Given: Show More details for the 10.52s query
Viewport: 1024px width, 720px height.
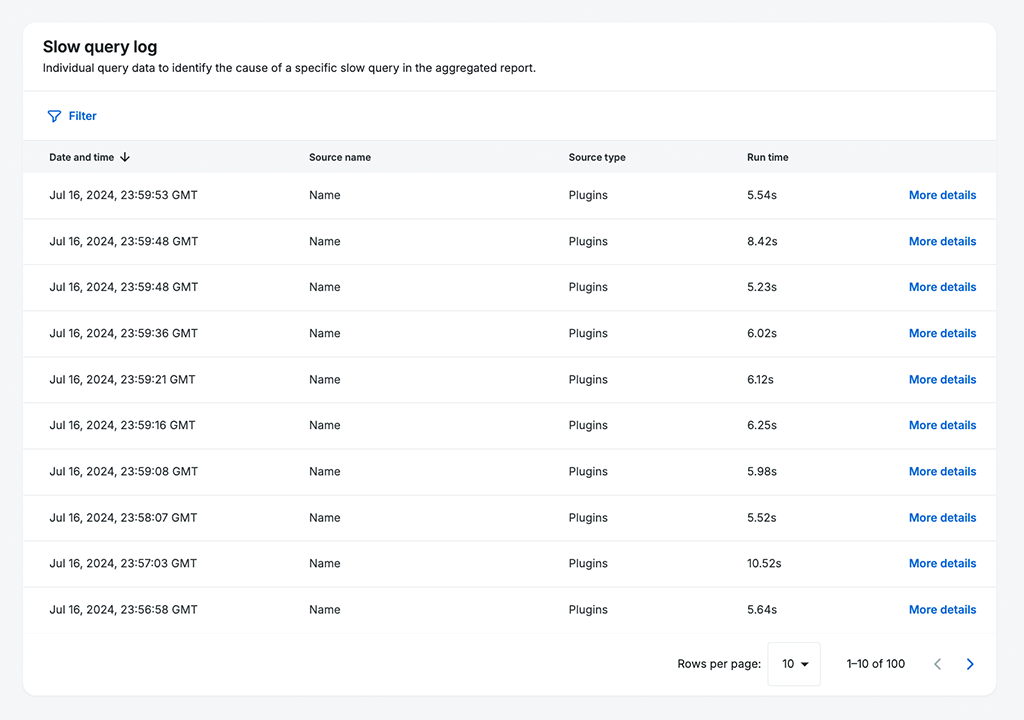Looking at the screenshot, I should (x=942, y=563).
